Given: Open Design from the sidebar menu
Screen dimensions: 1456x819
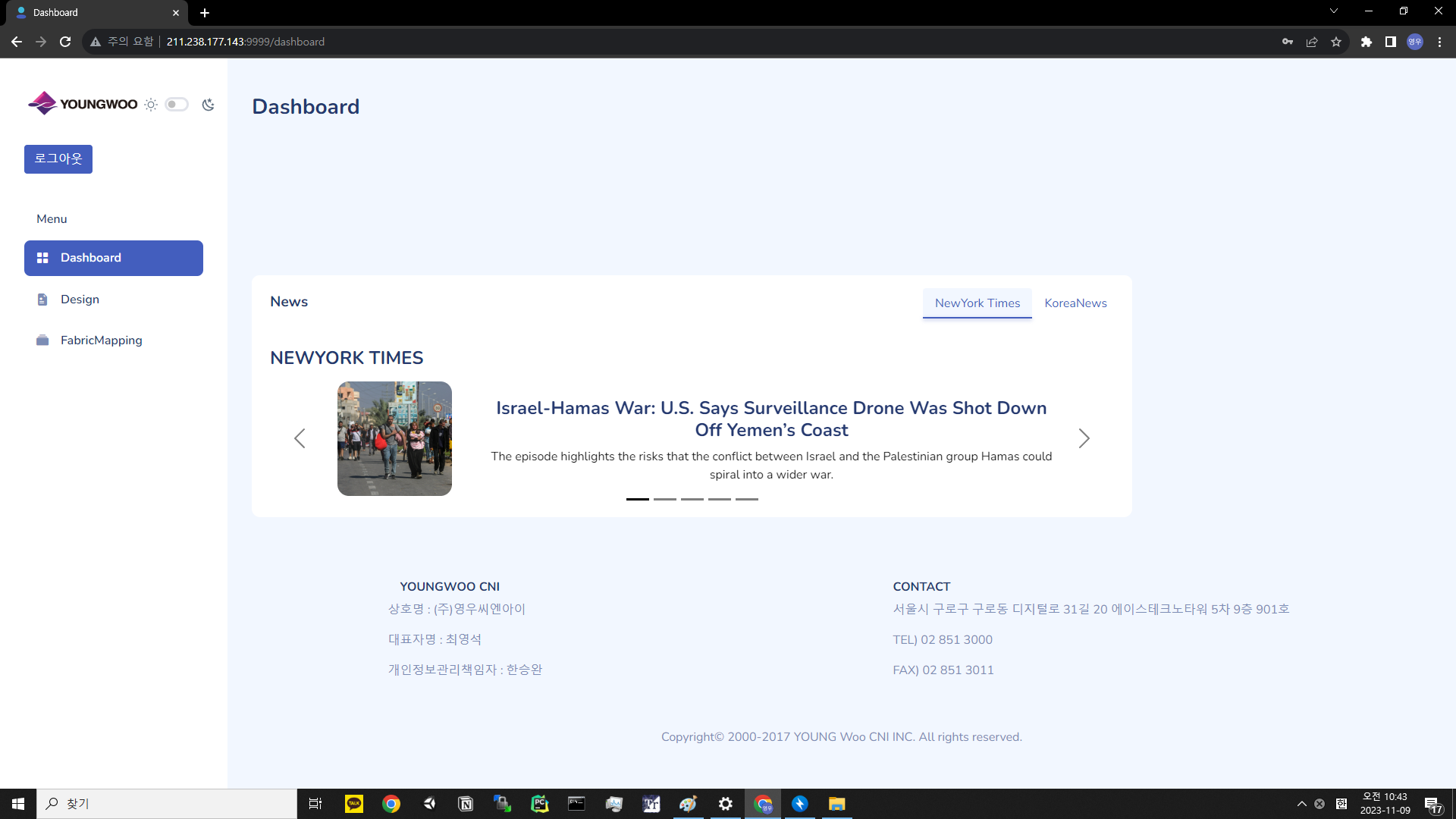Looking at the screenshot, I should coord(80,300).
